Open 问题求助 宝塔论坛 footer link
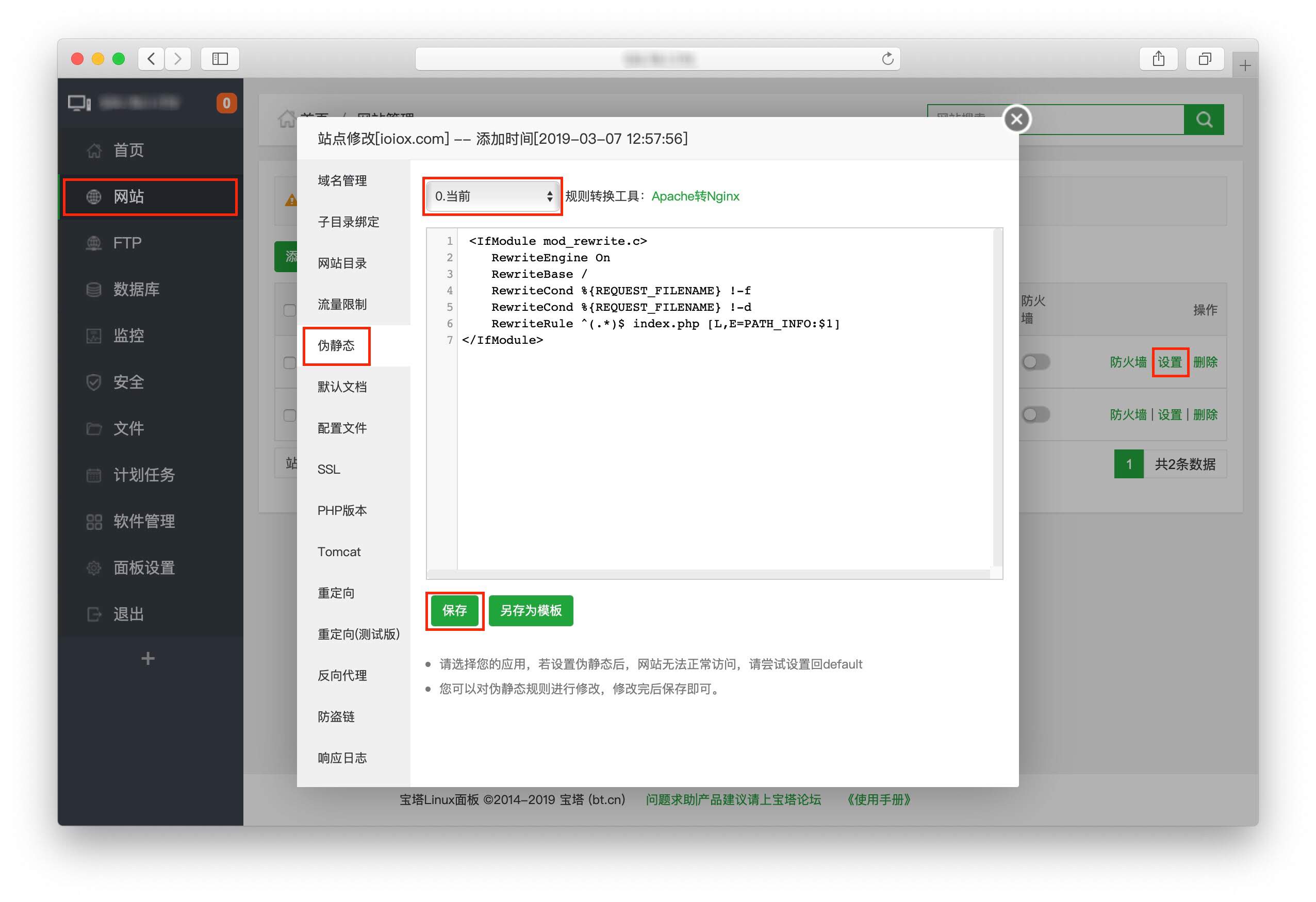 pyautogui.click(x=733, y=799)
